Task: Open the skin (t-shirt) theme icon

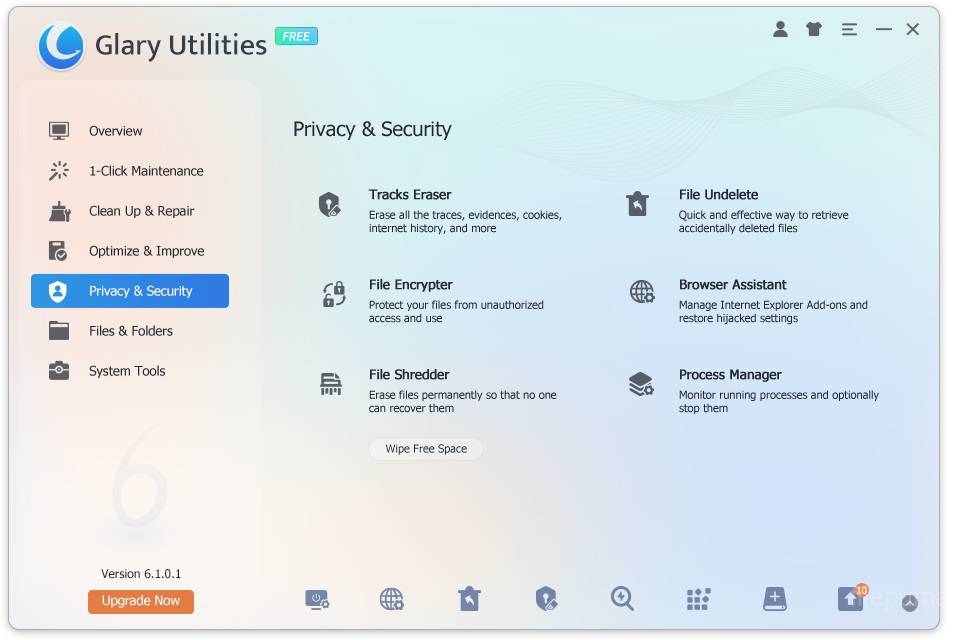Action: (814, 29)
